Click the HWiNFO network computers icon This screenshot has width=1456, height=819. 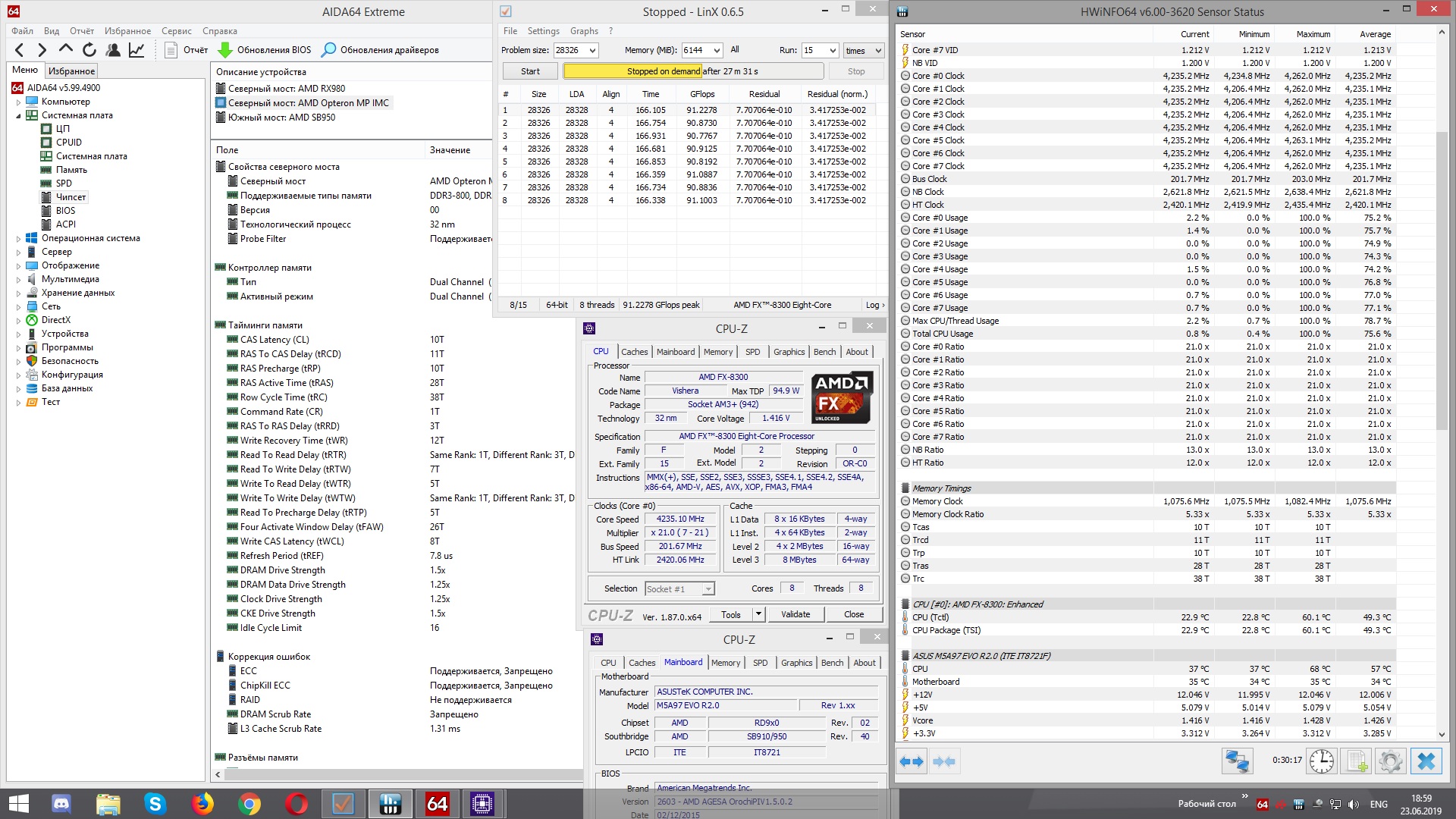click(x=1237, y=761)
